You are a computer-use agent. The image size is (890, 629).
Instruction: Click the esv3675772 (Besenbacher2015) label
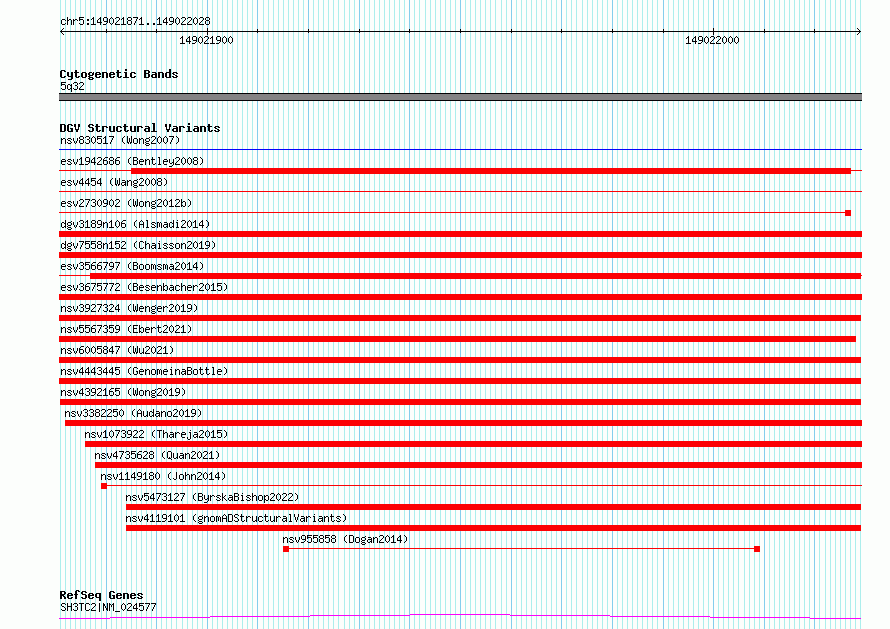(144, 287)
